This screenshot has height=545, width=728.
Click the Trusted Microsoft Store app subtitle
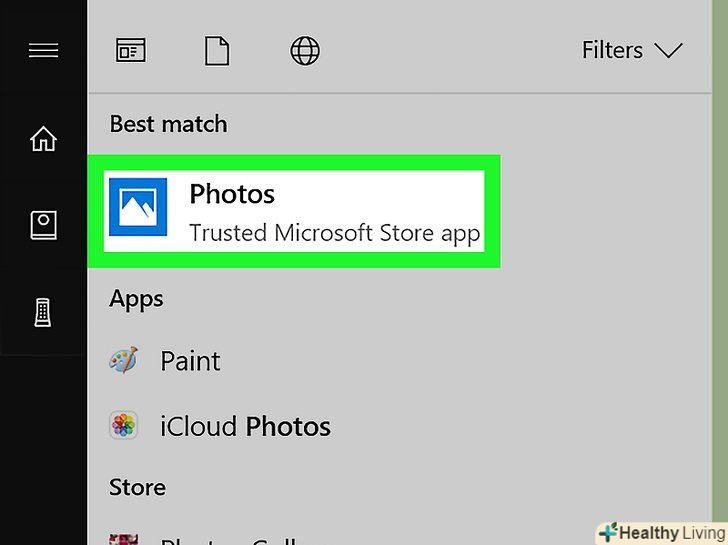pyautogui.click(x=334, y=234)
